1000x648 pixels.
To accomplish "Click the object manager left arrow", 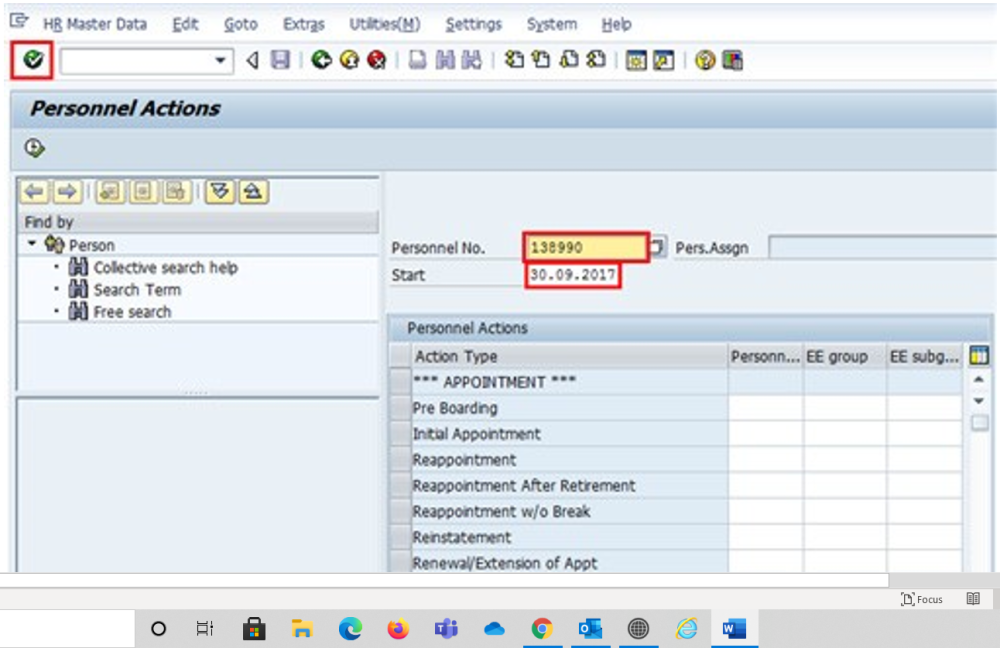I will 34,191.
